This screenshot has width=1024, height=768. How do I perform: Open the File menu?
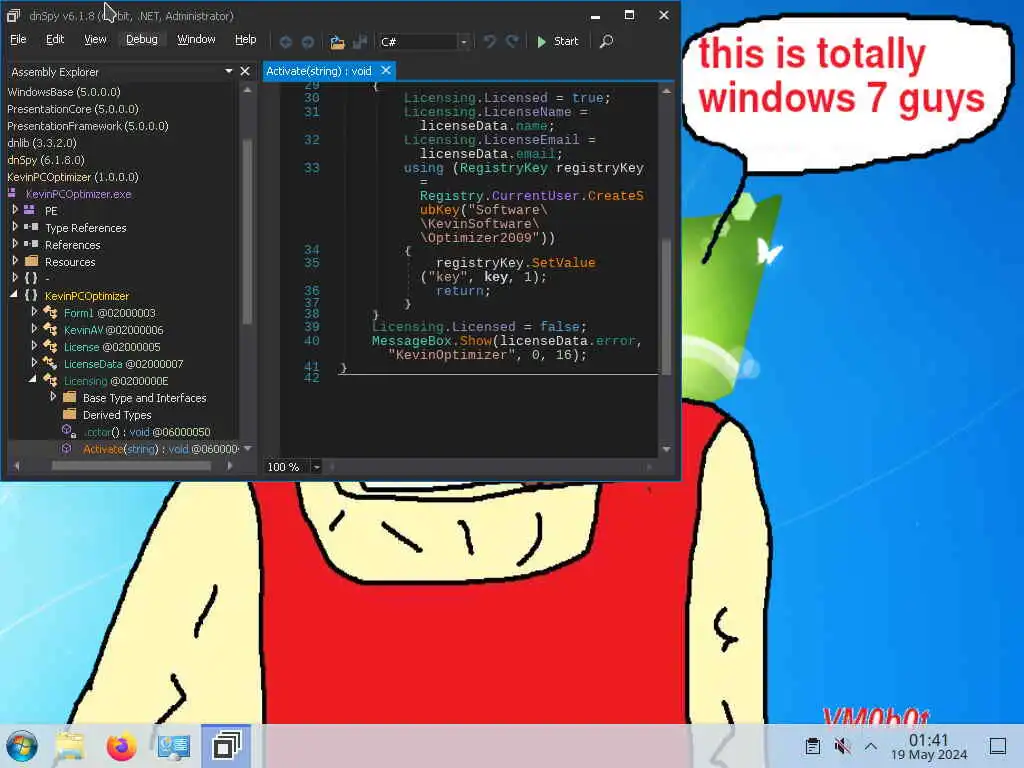coord(18,39)
